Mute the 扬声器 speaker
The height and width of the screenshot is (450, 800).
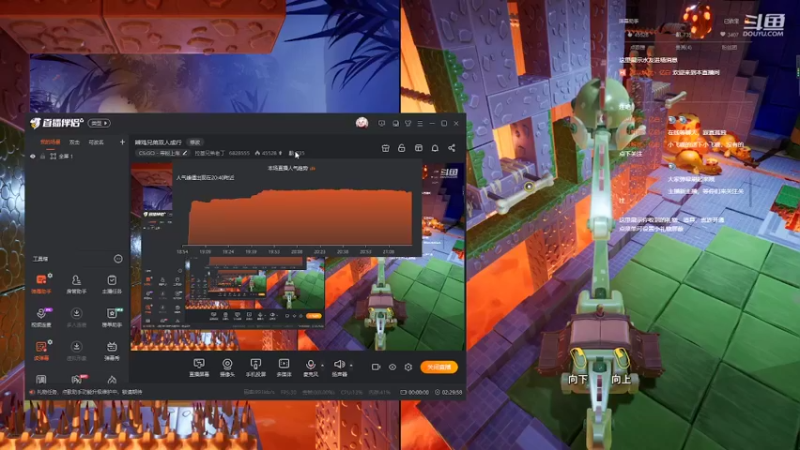(339, 367)
